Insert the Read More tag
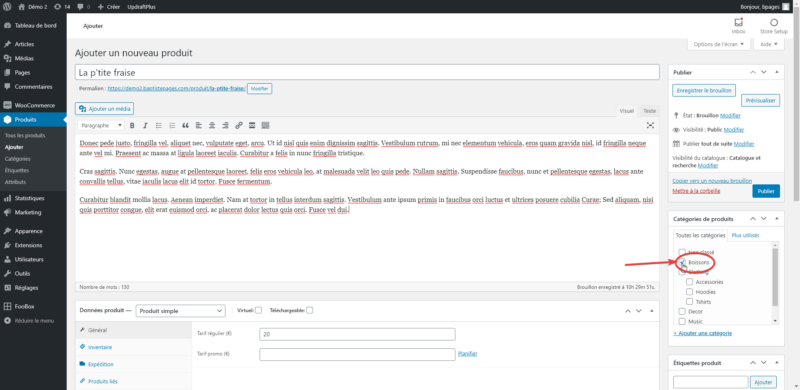 click(252, 126)
